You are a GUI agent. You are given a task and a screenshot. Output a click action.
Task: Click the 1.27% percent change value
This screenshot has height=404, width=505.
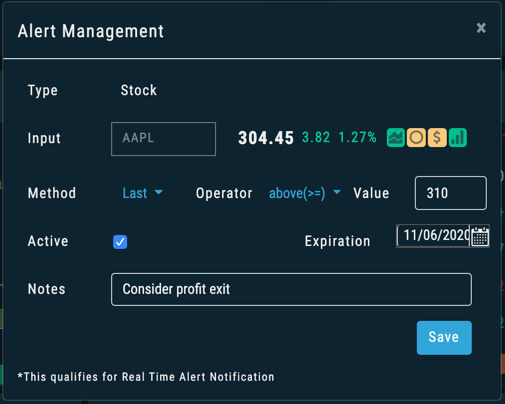[x=357, y=137]
